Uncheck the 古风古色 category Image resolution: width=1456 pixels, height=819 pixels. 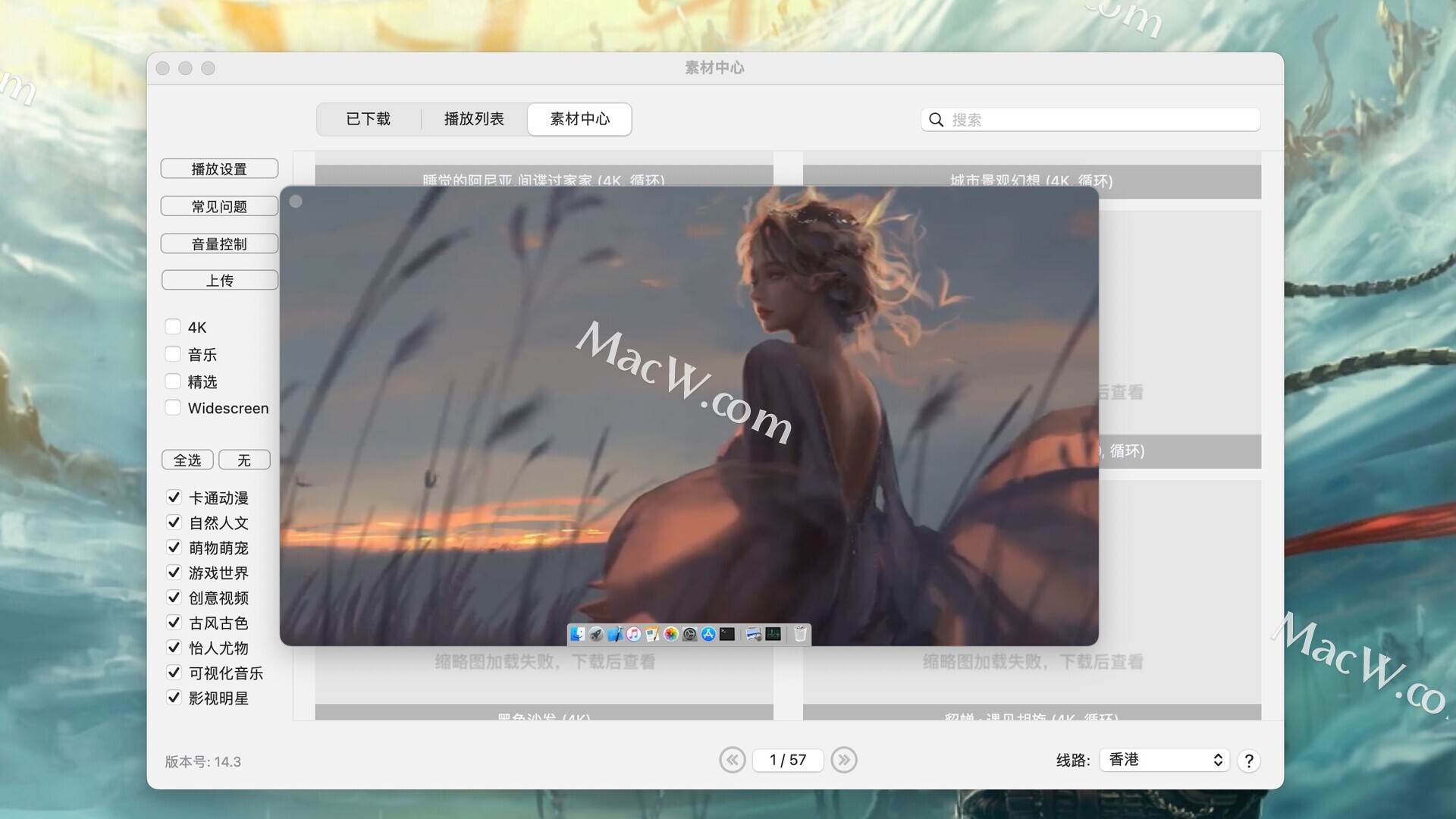(x=174, y=623)
